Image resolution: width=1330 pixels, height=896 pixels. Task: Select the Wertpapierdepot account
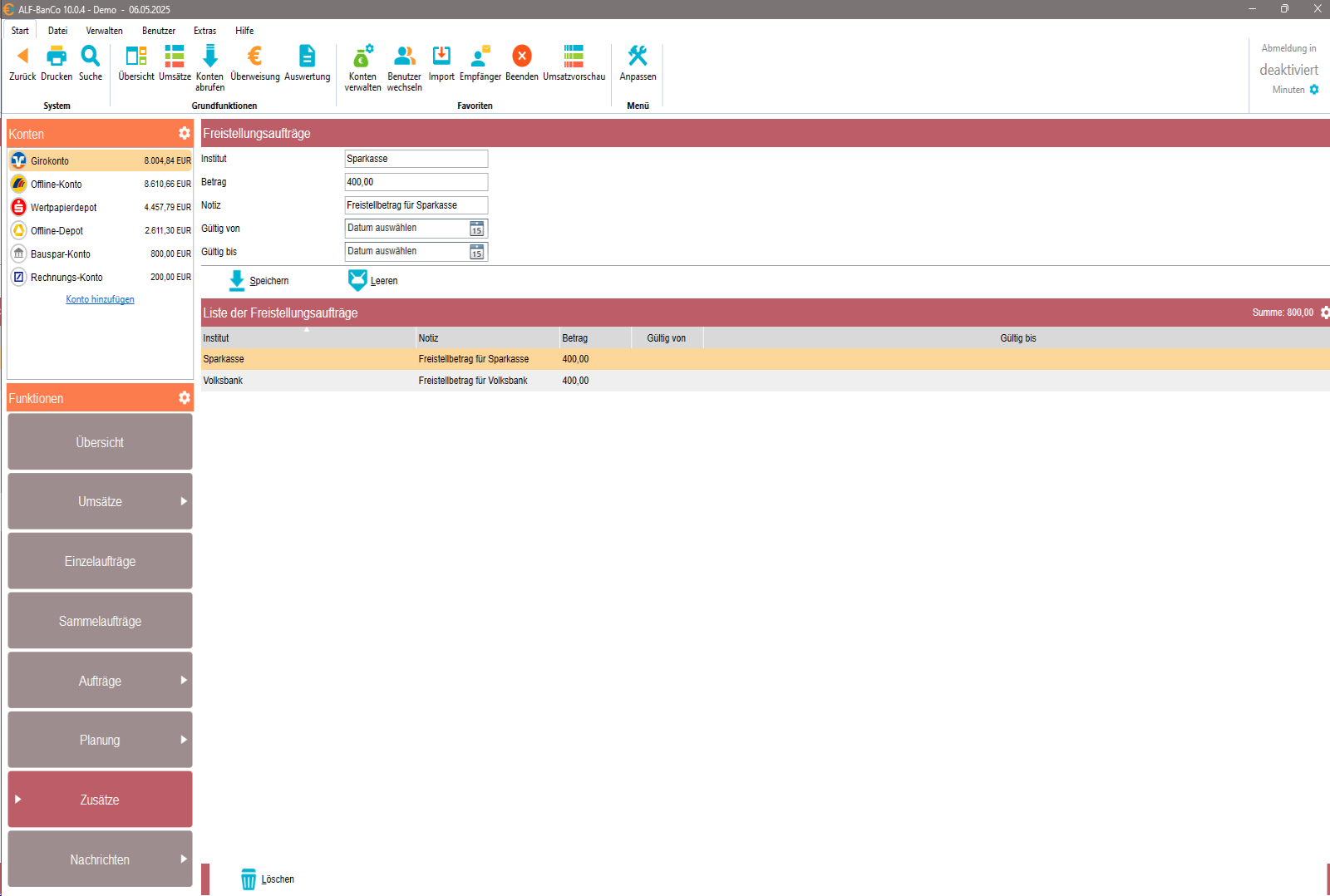(x=100, y=207)
